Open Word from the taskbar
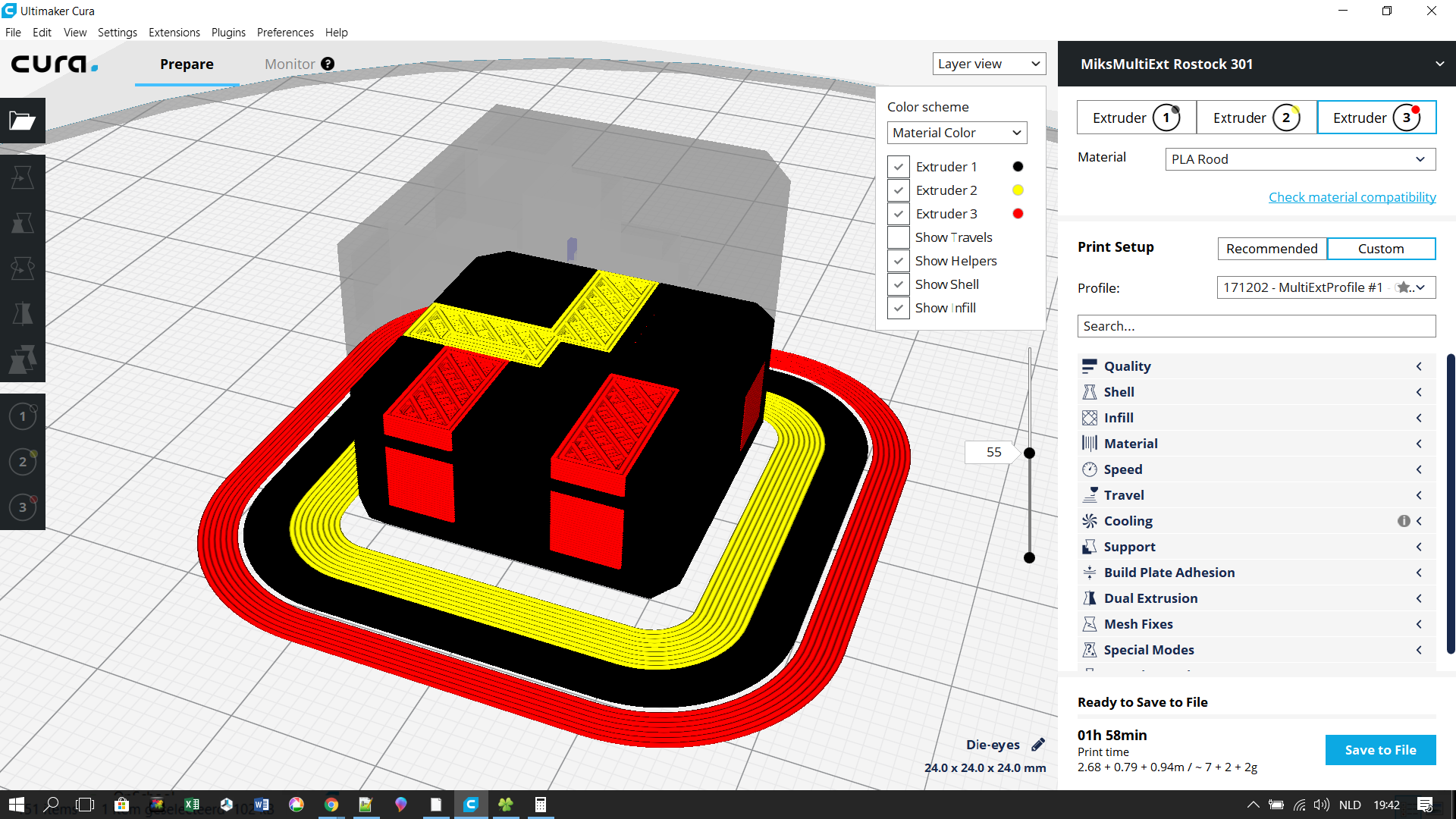Viewport: 1456px width, 819px height. coord(262,805)
